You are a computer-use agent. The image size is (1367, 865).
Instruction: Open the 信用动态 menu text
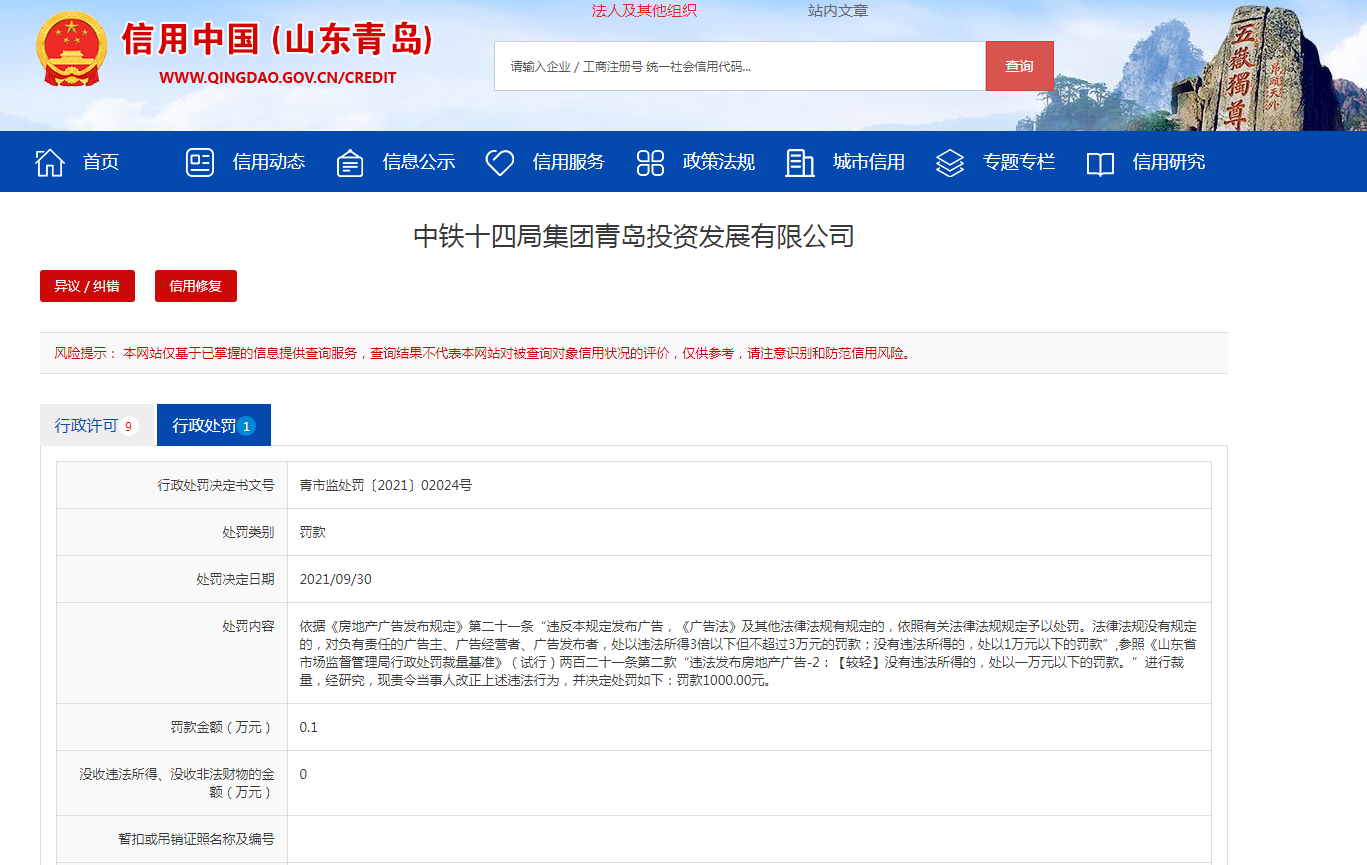point(269,162)
